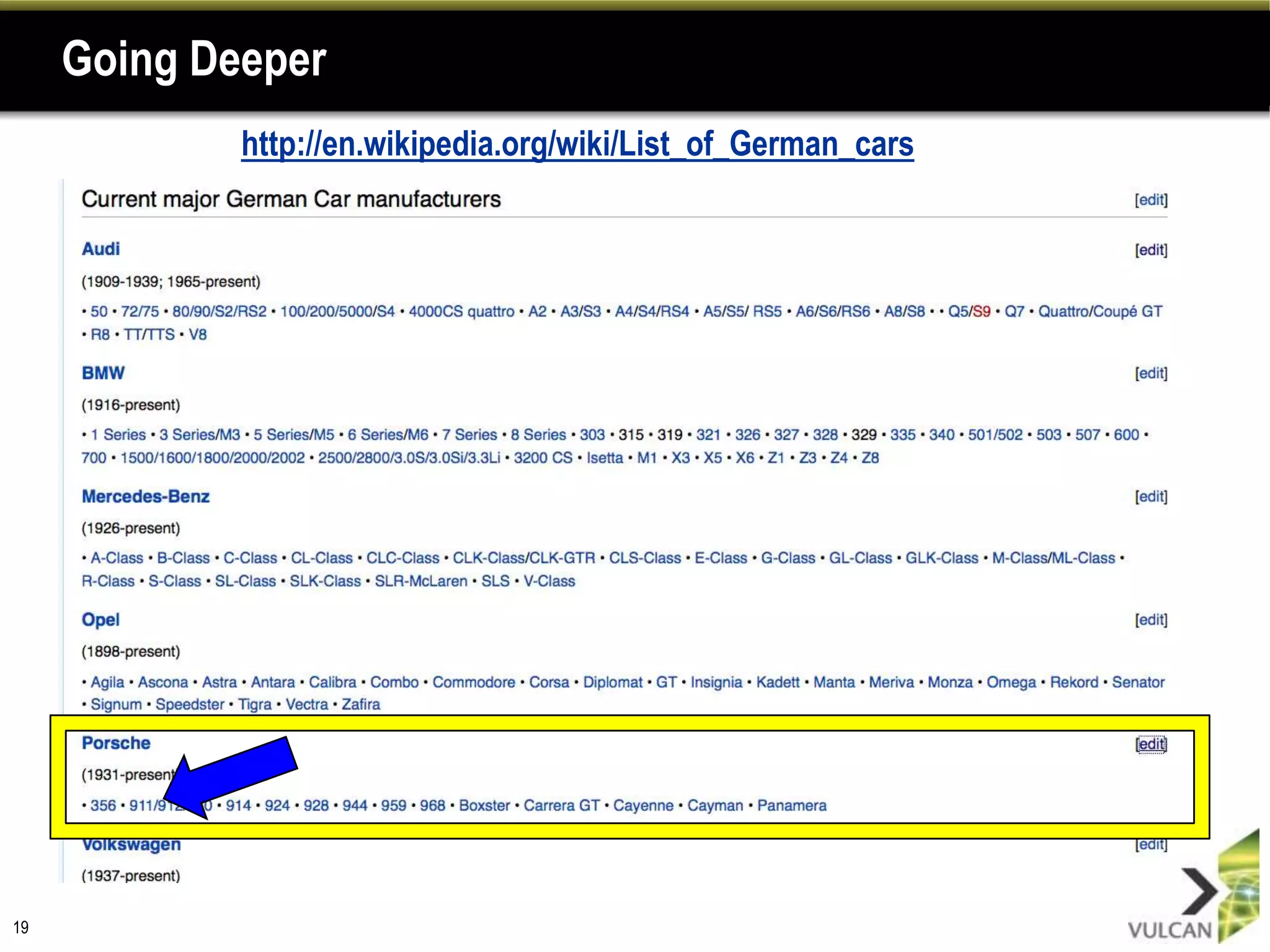Click the edit link for the BMW section
This screenshot has height=952, width=1270.
[1151, 373]
